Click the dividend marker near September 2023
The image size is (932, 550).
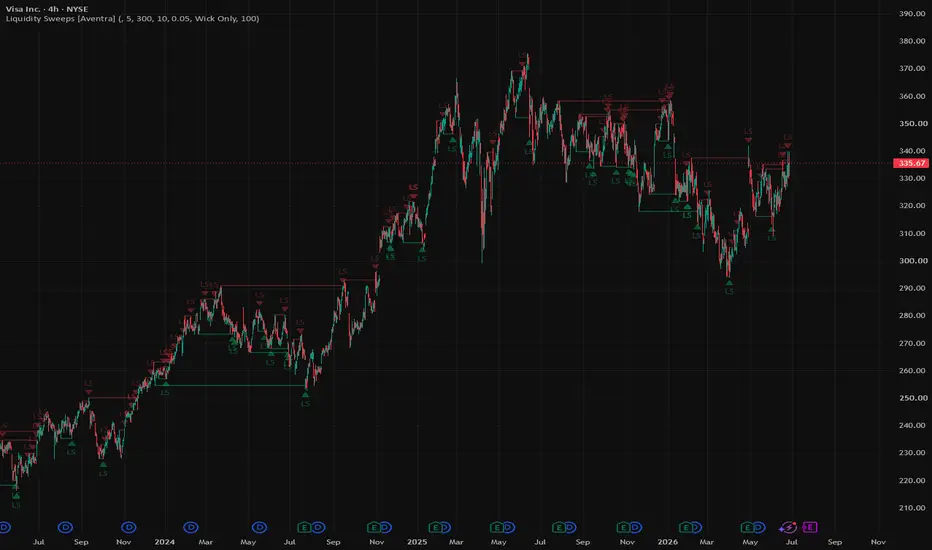[x=65, y=527]
